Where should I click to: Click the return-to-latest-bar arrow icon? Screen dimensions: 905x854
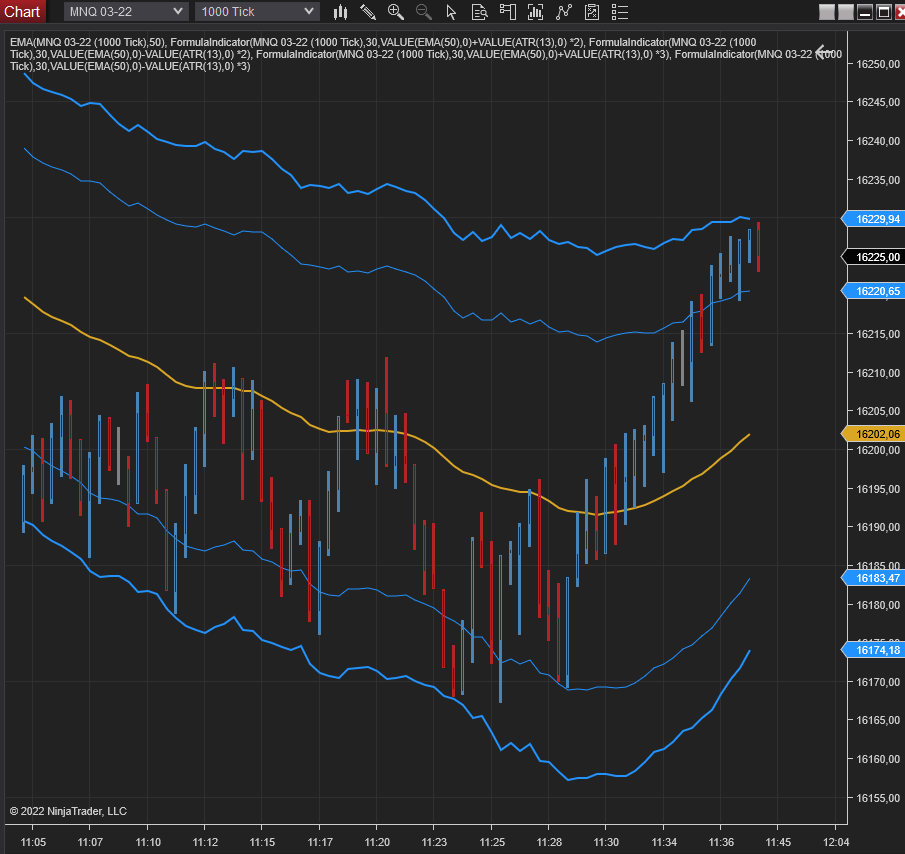point(825,53)
